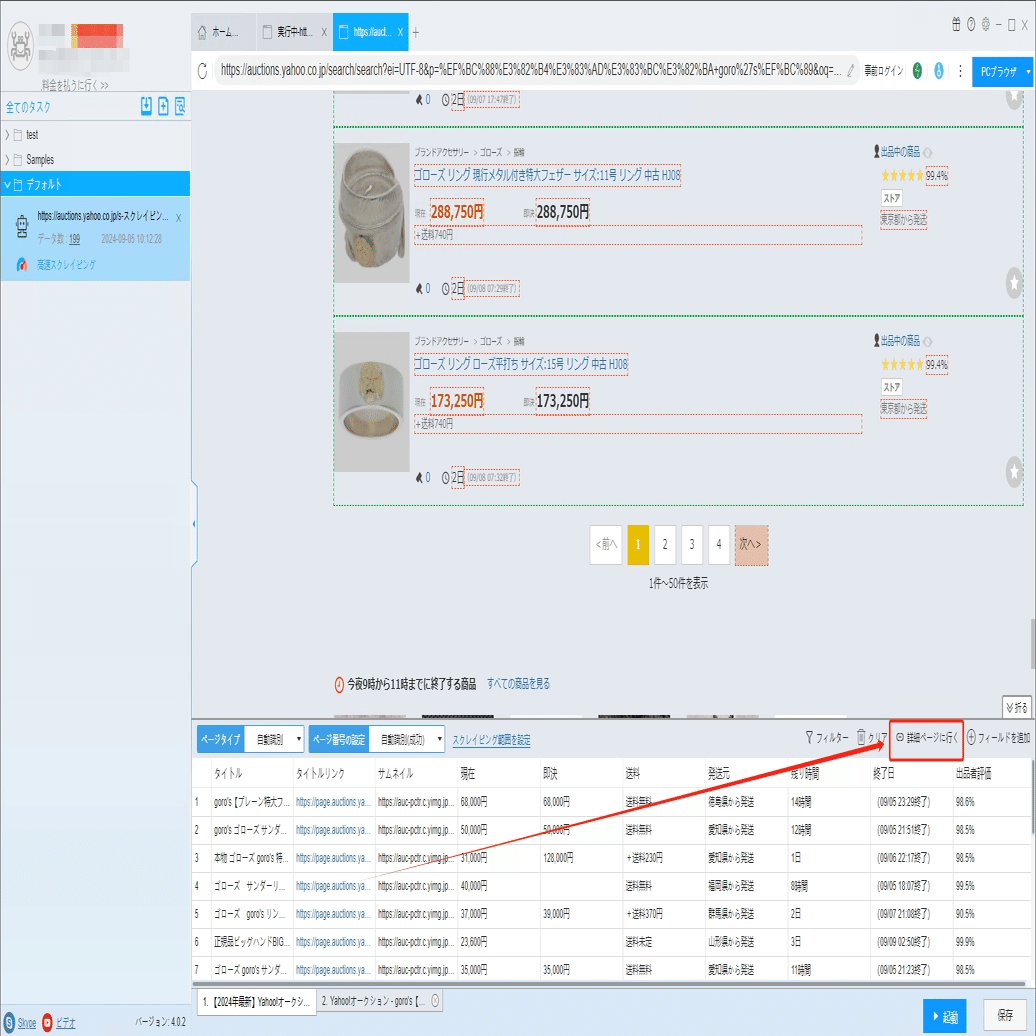1036x1036 pixels.
Task: Close the yahoo scraping task item
Action: pyautogui.click(x=178, y=217)
